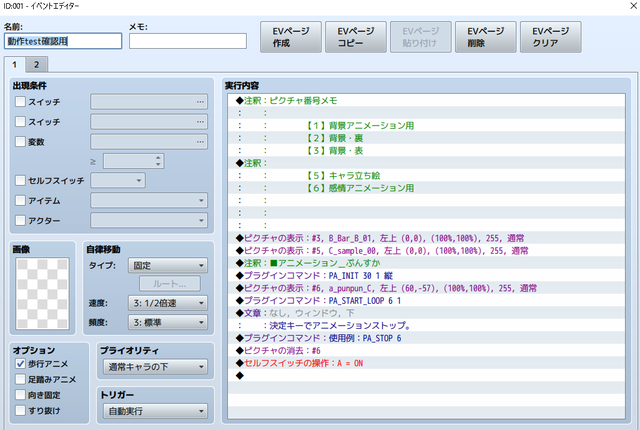Select the 【6】感情アニメーション用 line
The height and width of the screenshot is (430, 640).
click(x=426, y=188)
